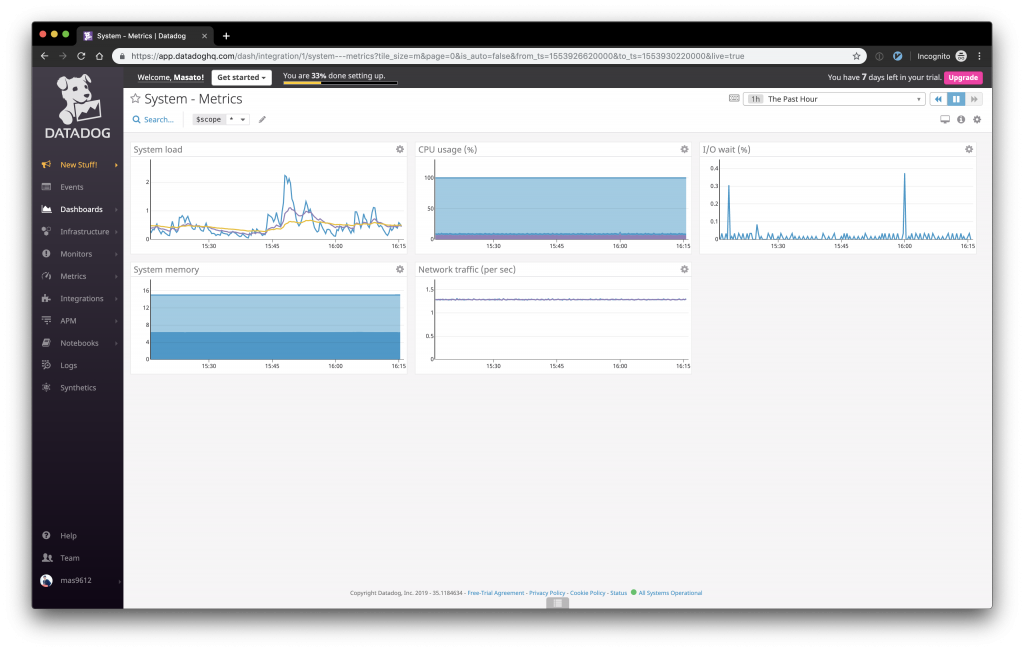The width and height of the screenshot is (1024, 651).
Task: Open the Get started dropdown
Action: (x=241, y=77)
